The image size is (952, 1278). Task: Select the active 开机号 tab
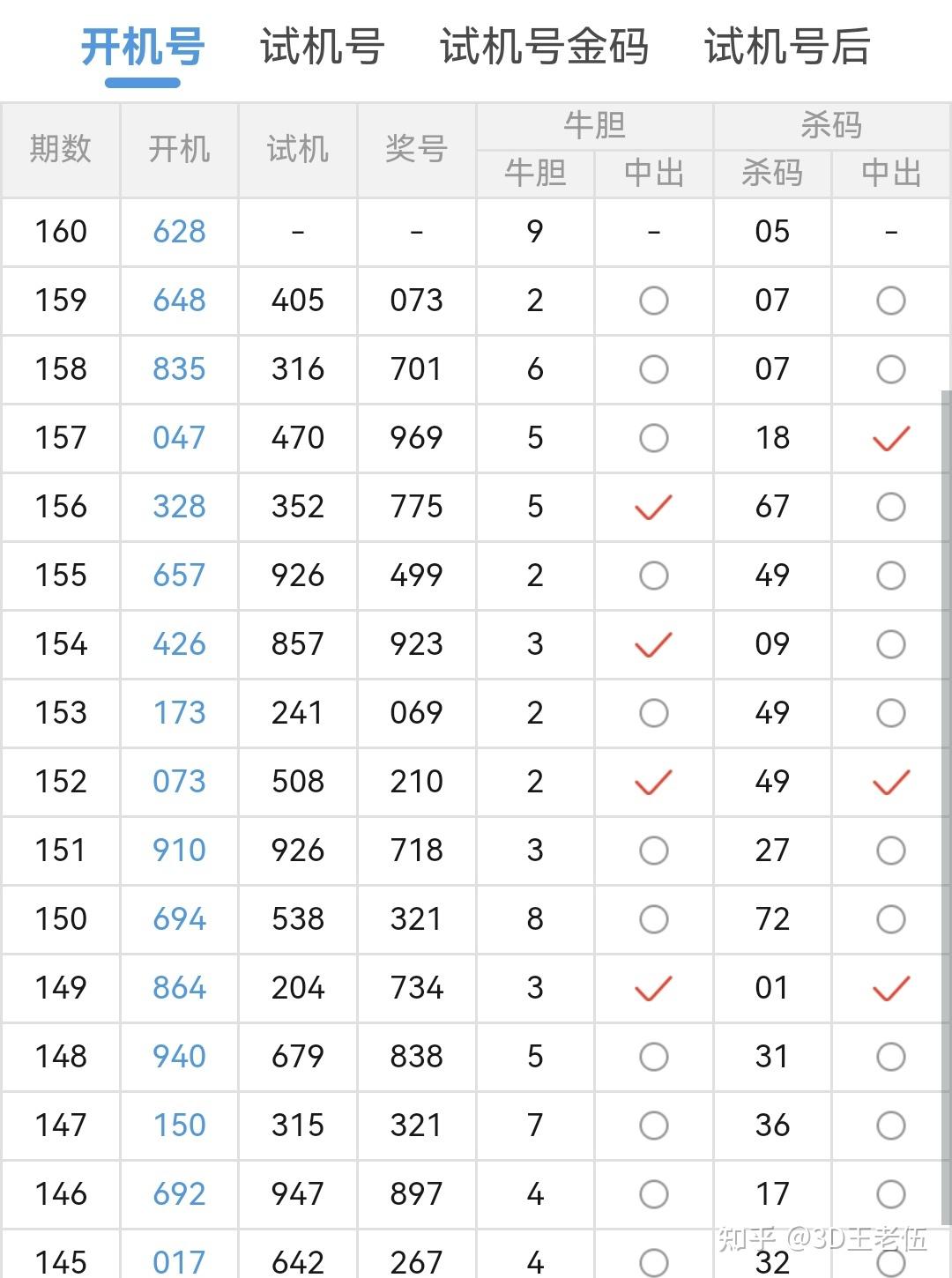(x=143, y=47)
